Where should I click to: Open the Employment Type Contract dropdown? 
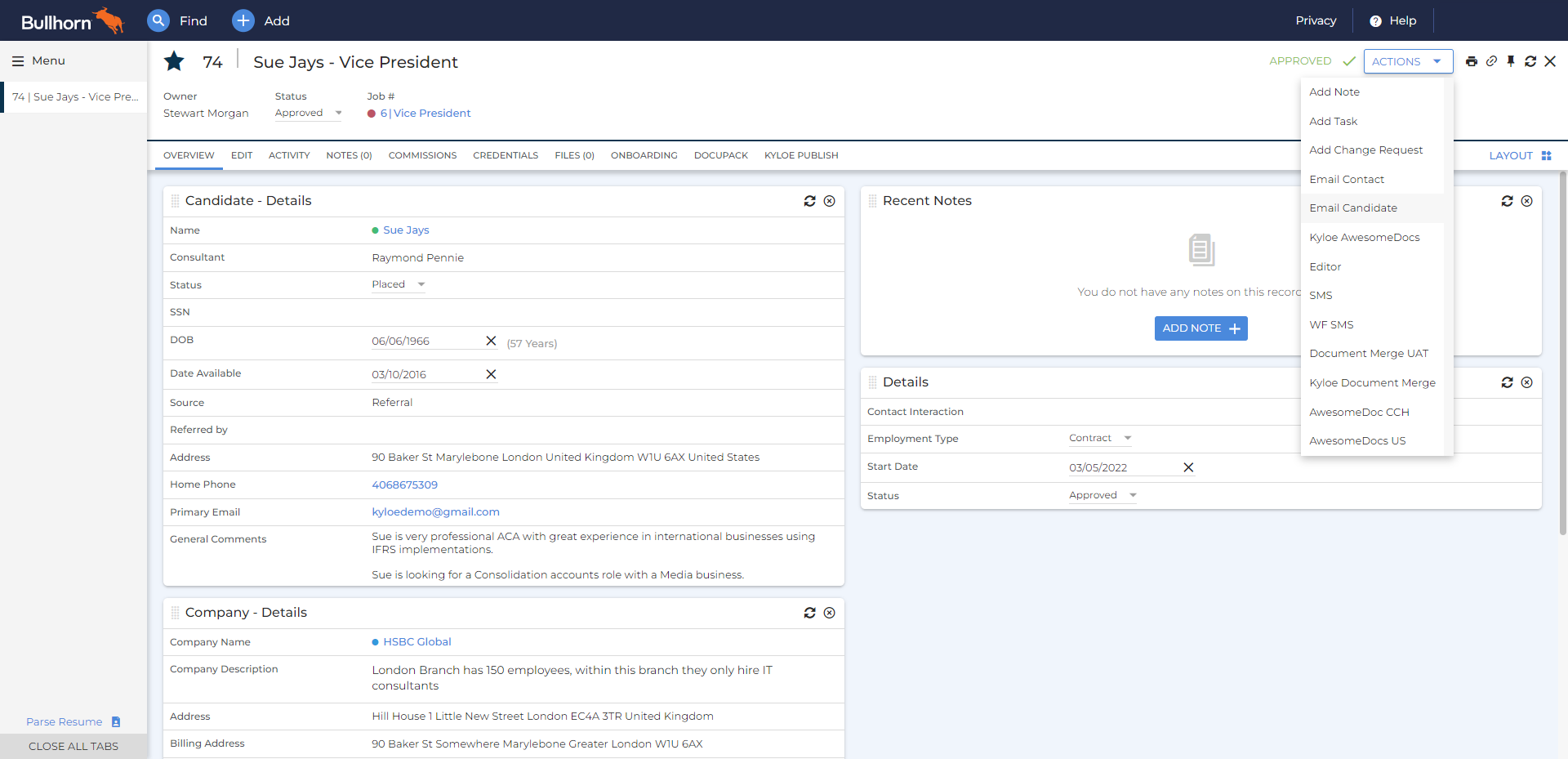[1100, 438]
